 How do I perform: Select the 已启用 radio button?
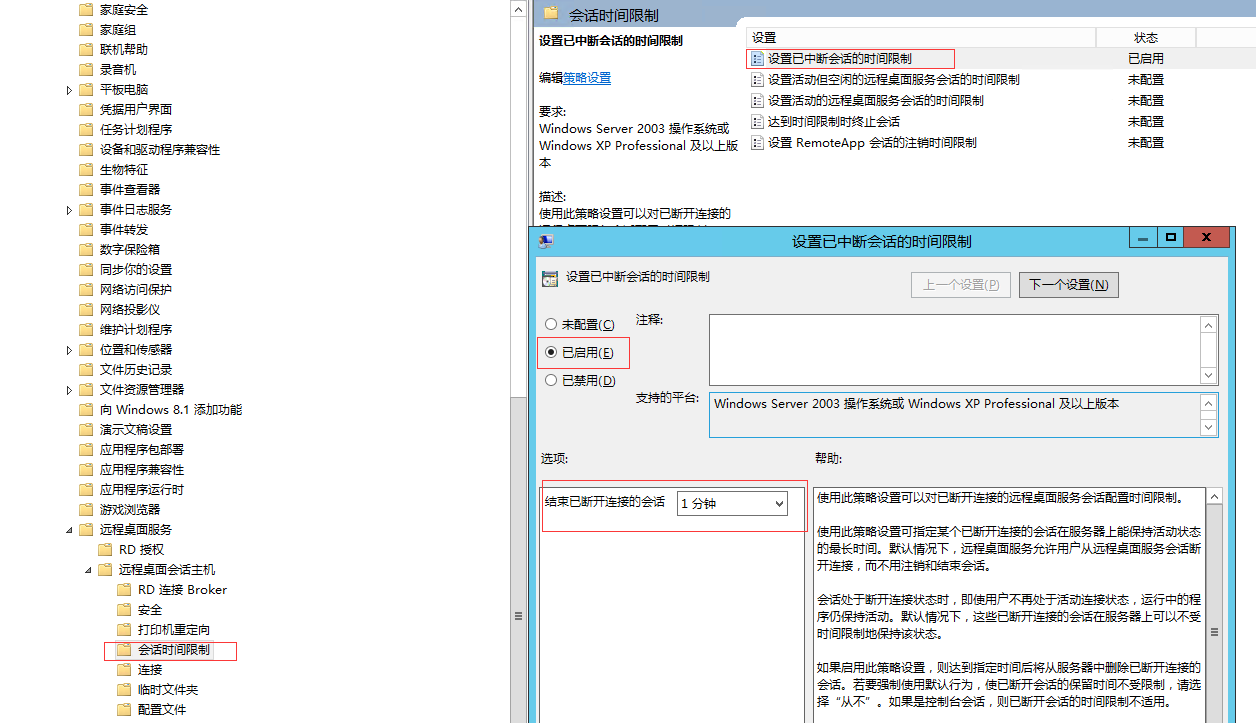pyautogui.click(x=551, y=352)
